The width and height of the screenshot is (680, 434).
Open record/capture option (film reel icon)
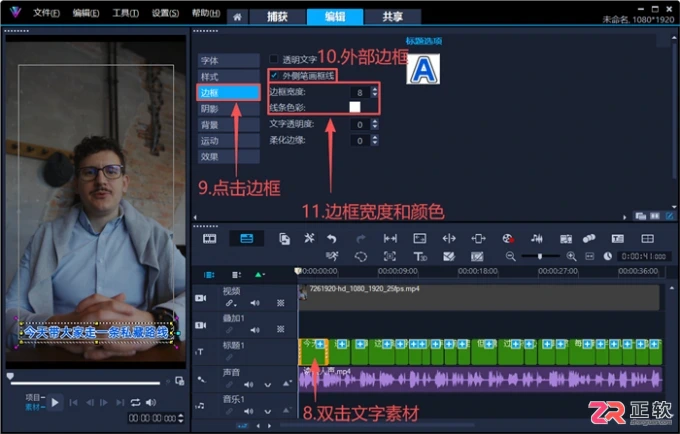pos(507,238)
